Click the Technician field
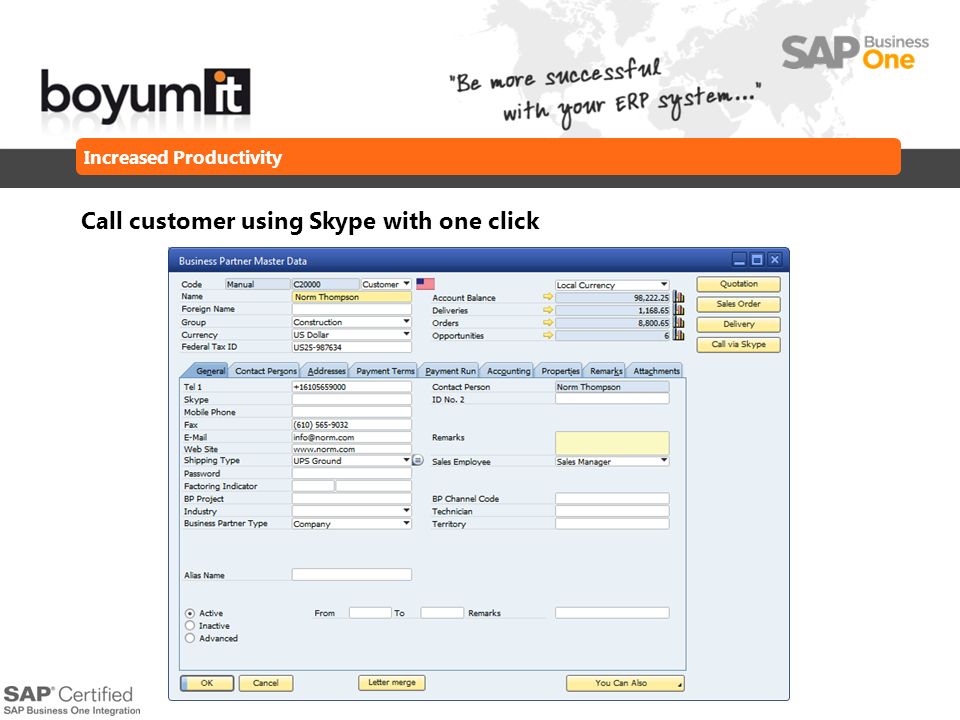The height and width of the screenshot is (720, 960). coord(612,511)
